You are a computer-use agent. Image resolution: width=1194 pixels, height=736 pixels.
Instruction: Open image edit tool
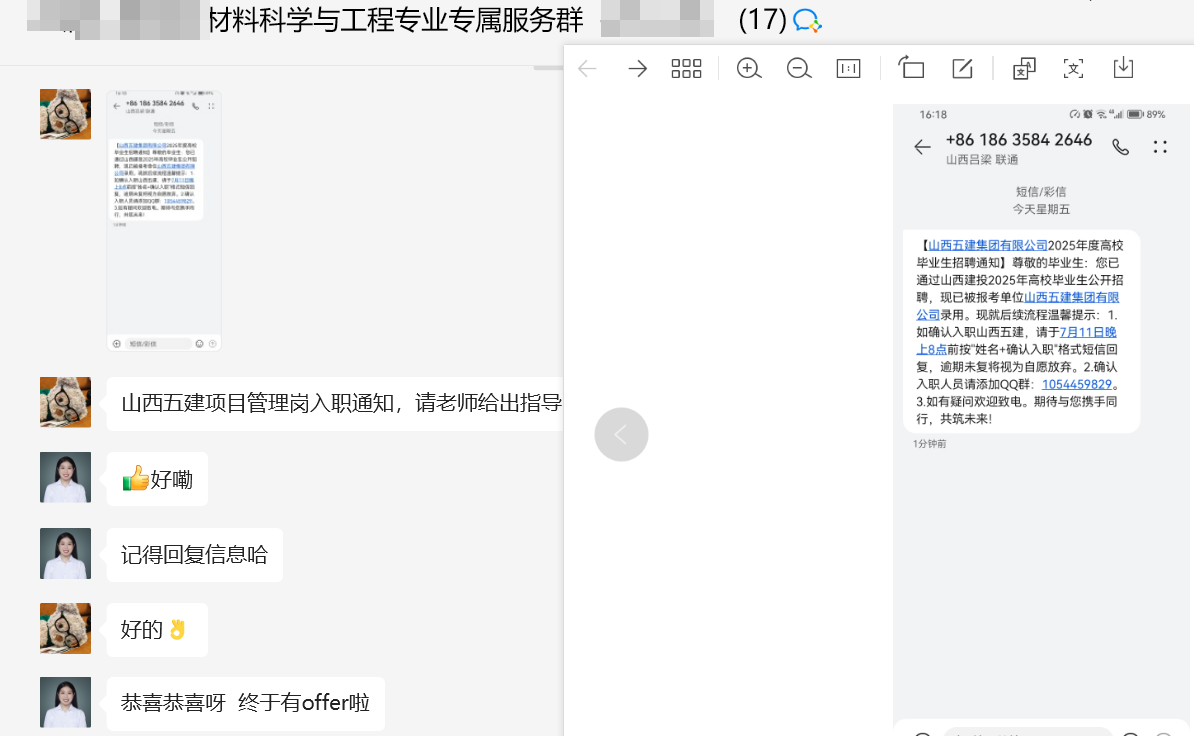click(x=962, y=68)
